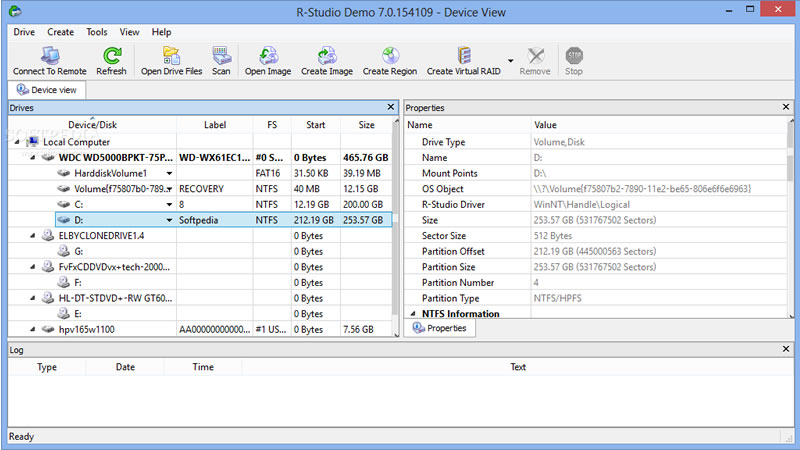Select the Softpedia label cell
This screenshot has width=800, height=450.
[x=215, y=220]
